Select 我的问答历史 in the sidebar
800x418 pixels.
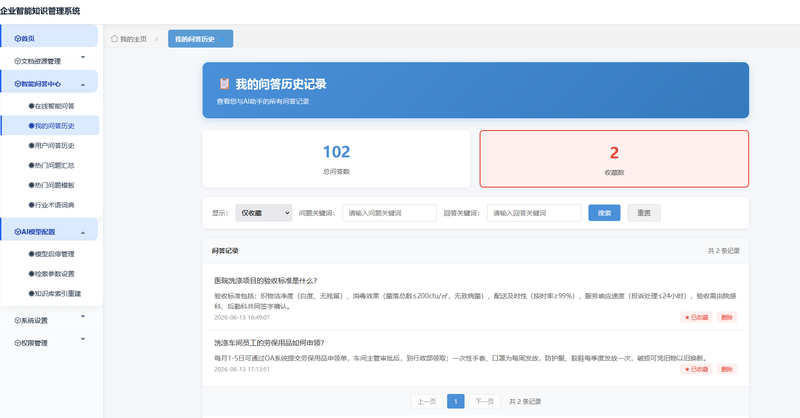[51, 126]
